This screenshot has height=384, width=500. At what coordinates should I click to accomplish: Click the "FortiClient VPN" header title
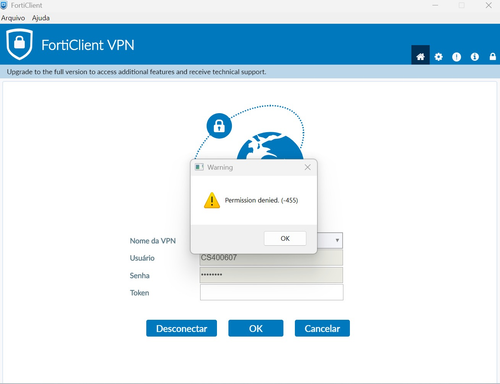tap(88, 45)
